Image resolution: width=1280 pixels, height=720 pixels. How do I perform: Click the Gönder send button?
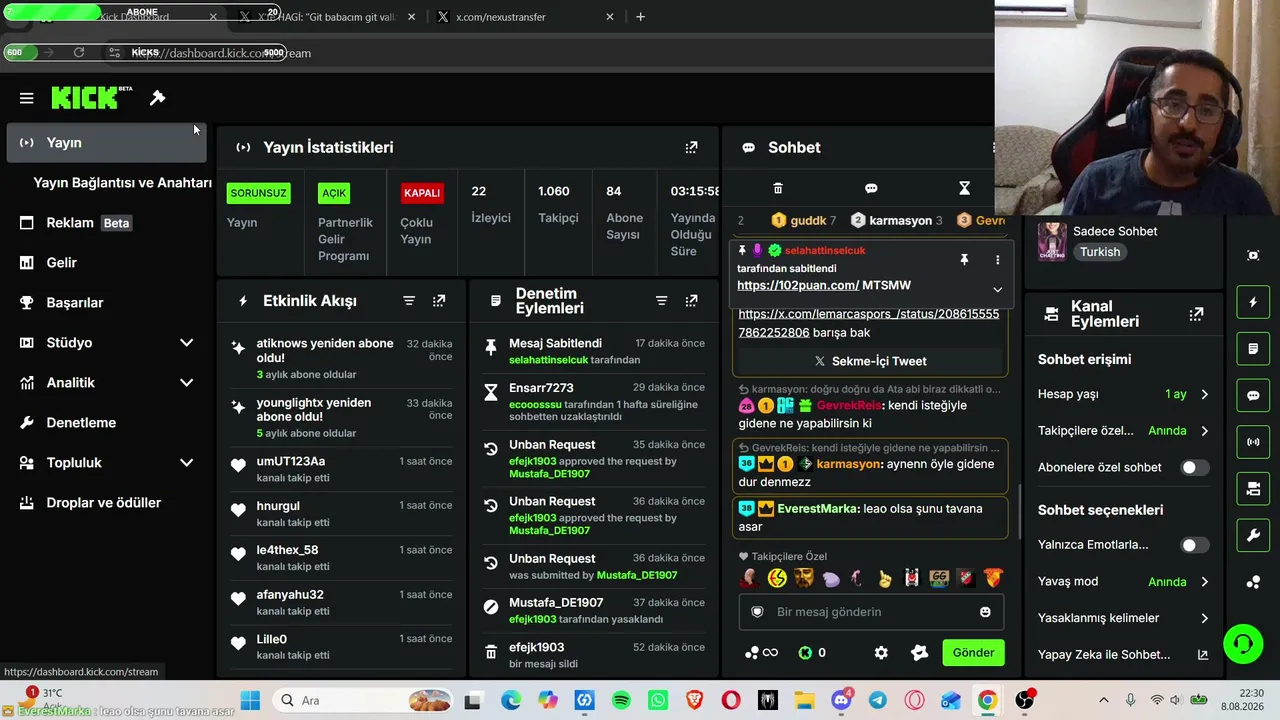coord(973,653)
